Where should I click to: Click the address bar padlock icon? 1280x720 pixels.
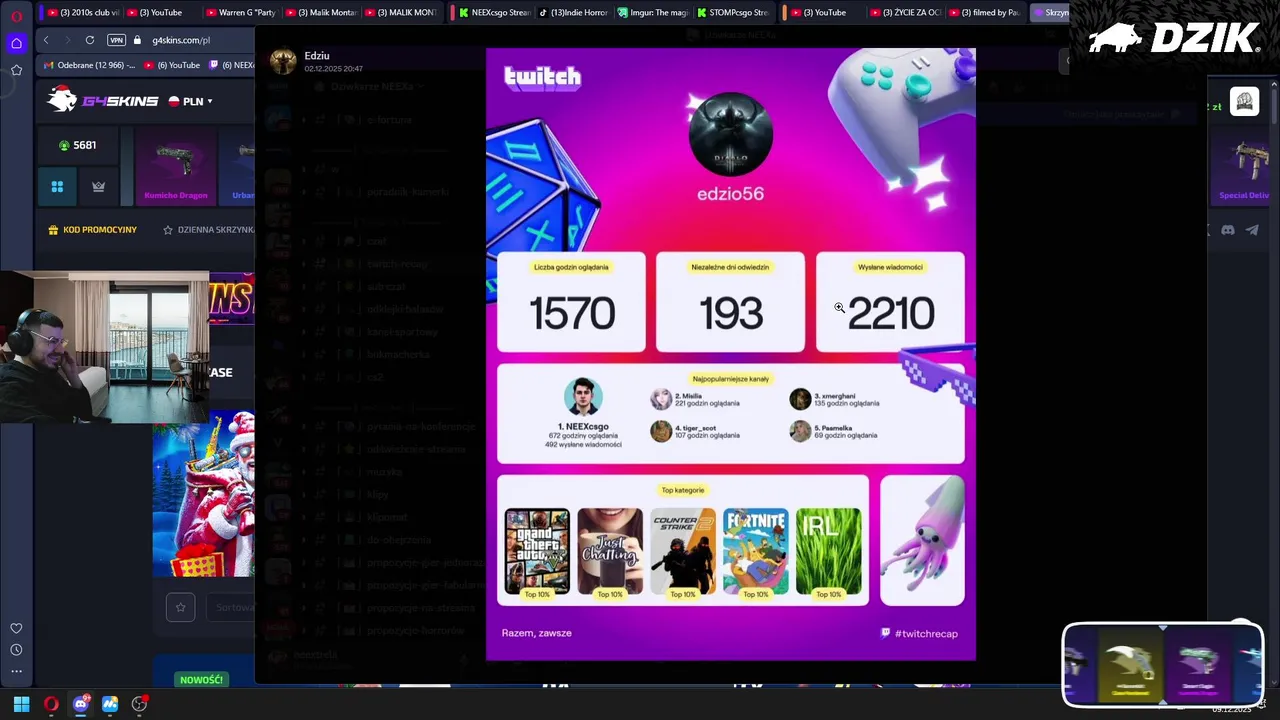click(x=138, y=40)
